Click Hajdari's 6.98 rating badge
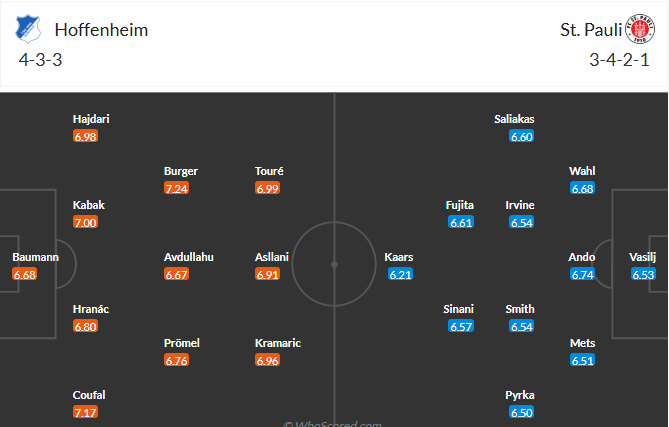The height and width of the screenshot is (427, 669). click(x=86, y=136)
